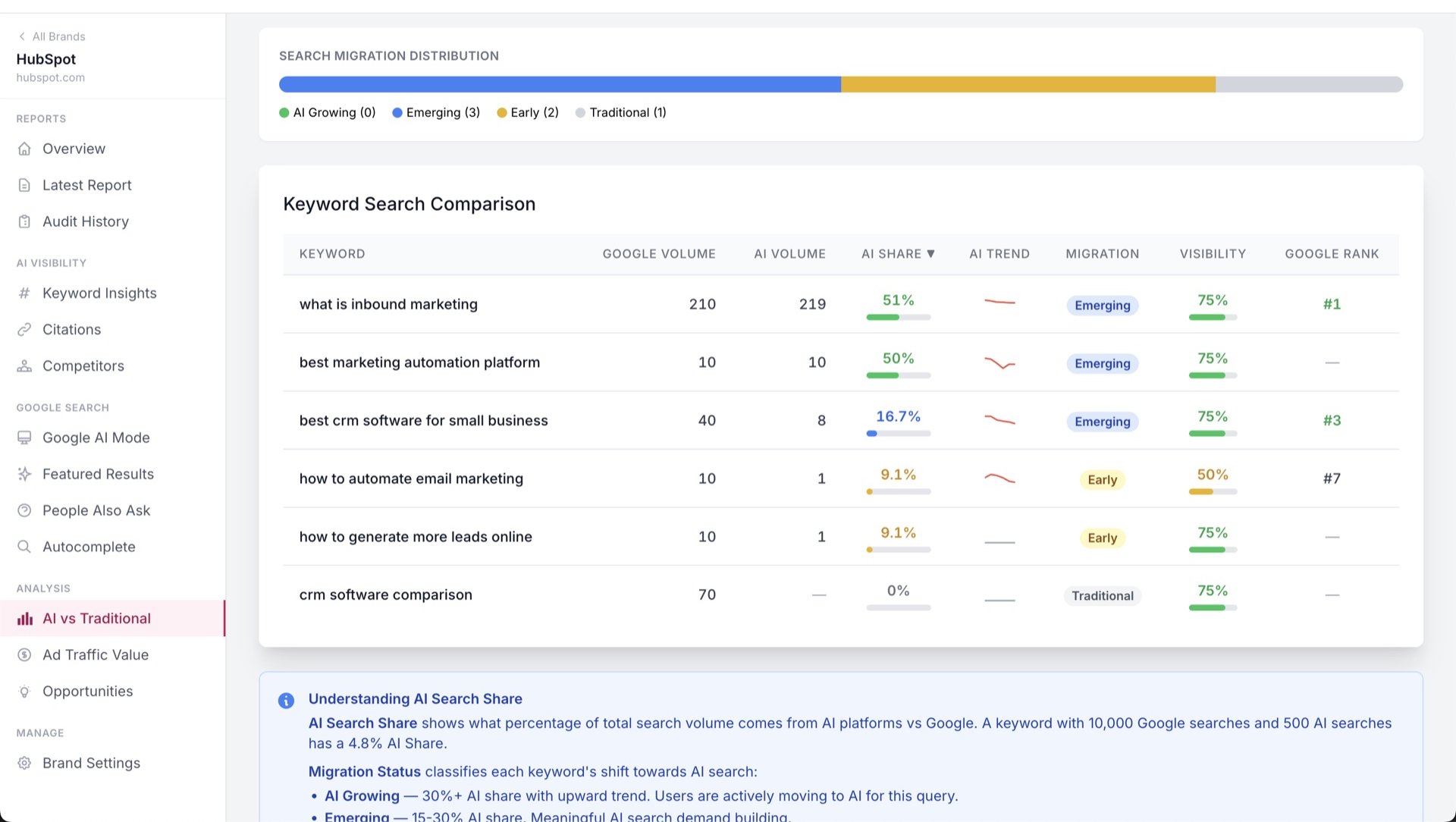Sort by the KEYWORD column header
Image resolution: width=1456 pixels, height=822 pixels.
[332, 254]
